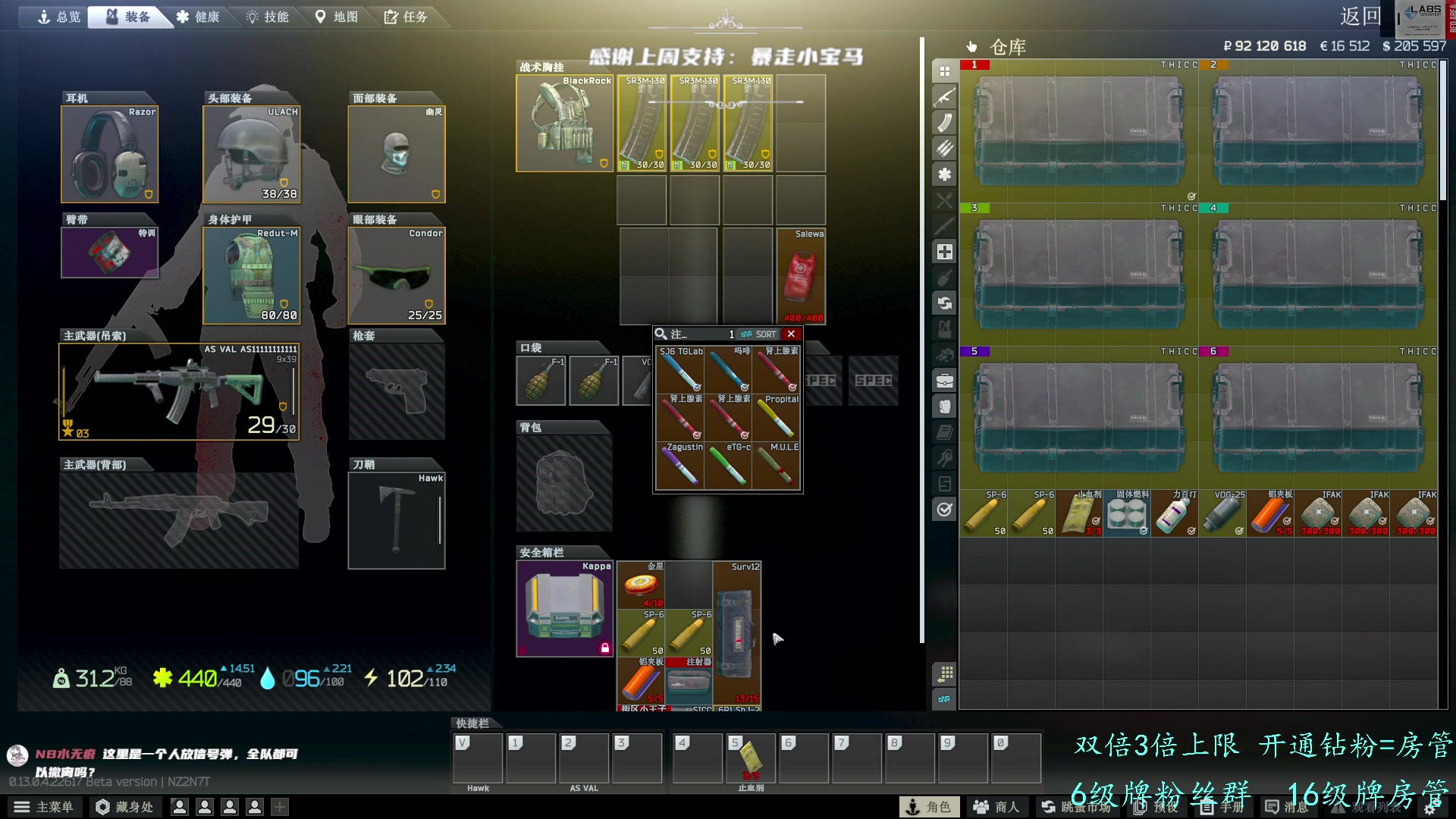
Task: Click quick slot V (Hawk)
Action: pyautogui.click(x=478, y=757)
